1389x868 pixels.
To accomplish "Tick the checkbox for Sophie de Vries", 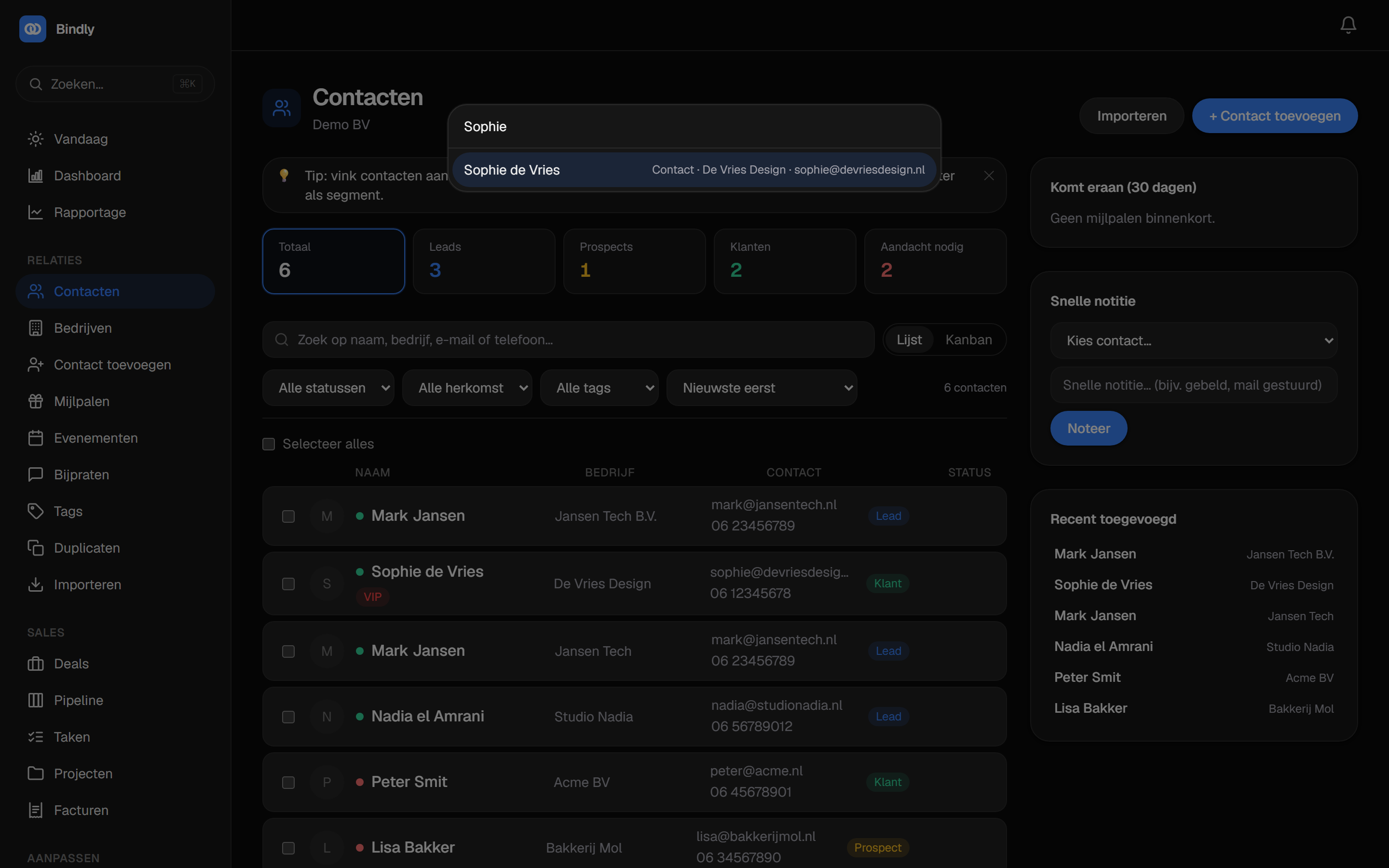I will point(288,584).
